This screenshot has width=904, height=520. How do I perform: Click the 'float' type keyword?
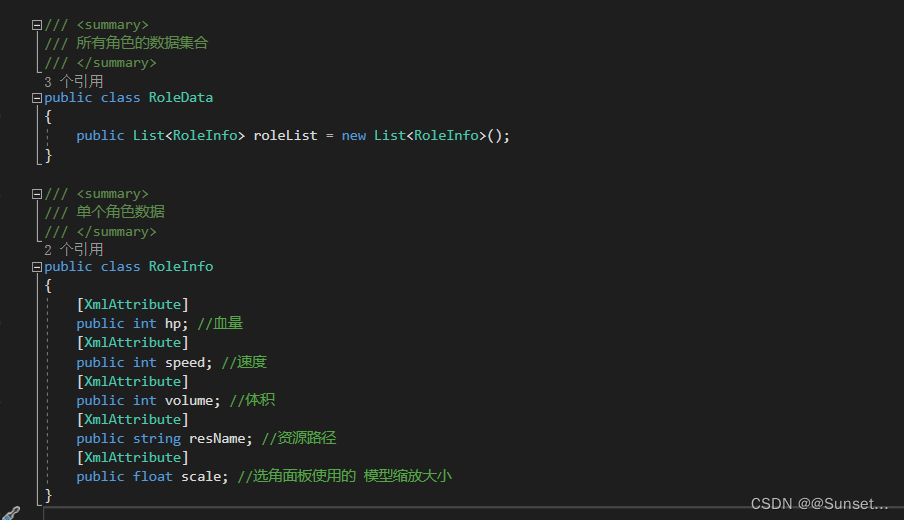(x=153, y=477)
